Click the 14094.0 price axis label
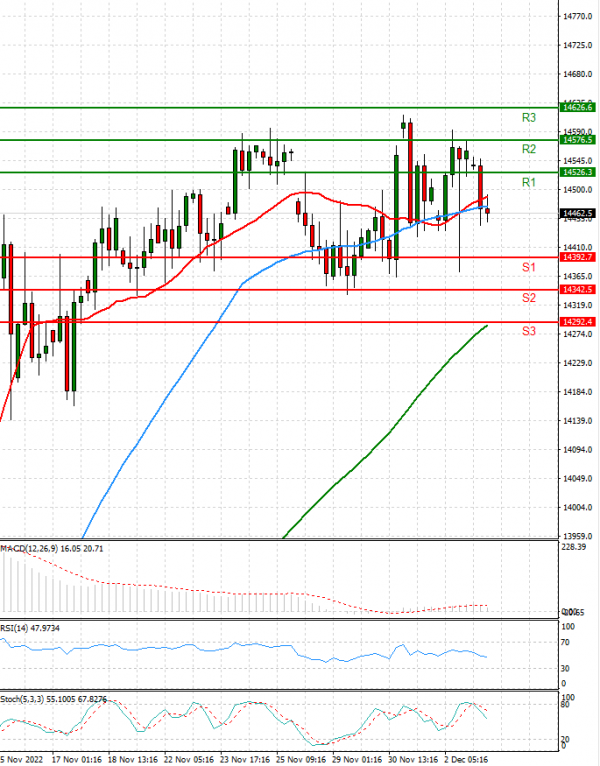This screenshot has width=600, height=766. (x=578, y=449)
